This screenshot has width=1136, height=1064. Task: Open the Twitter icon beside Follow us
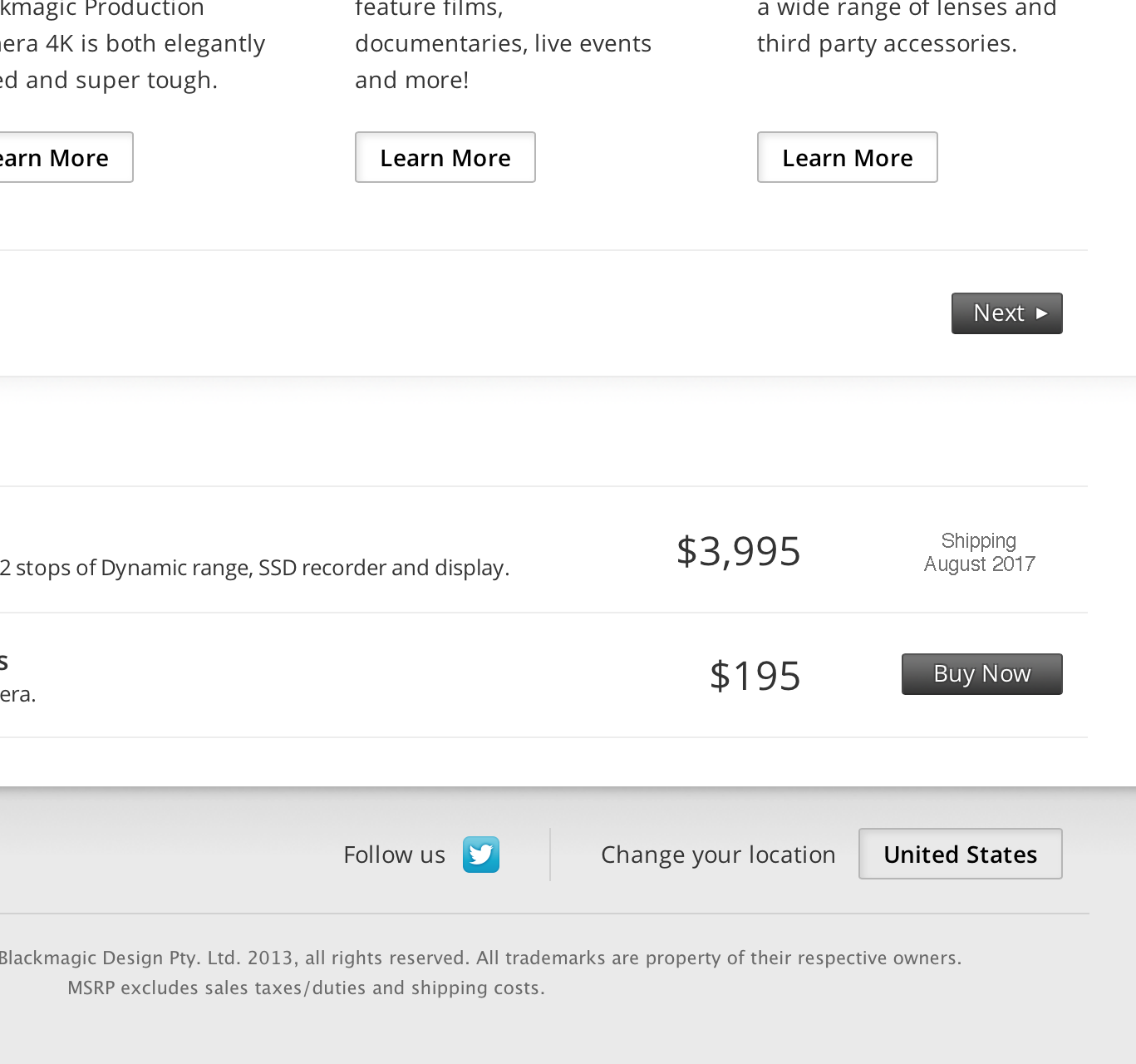[x=481, y=855]
